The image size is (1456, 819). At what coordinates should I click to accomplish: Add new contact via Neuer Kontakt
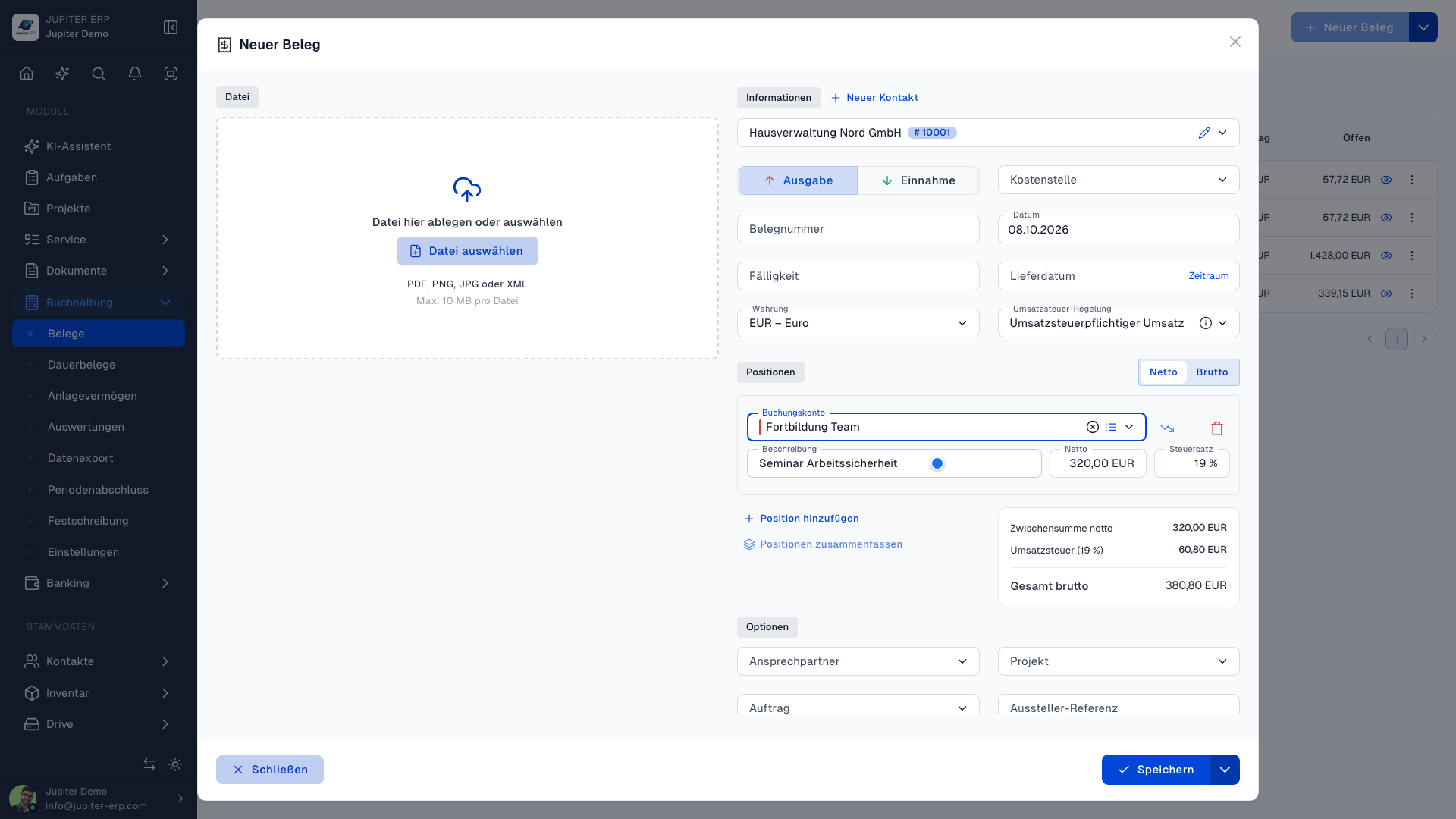click(874, 98)
